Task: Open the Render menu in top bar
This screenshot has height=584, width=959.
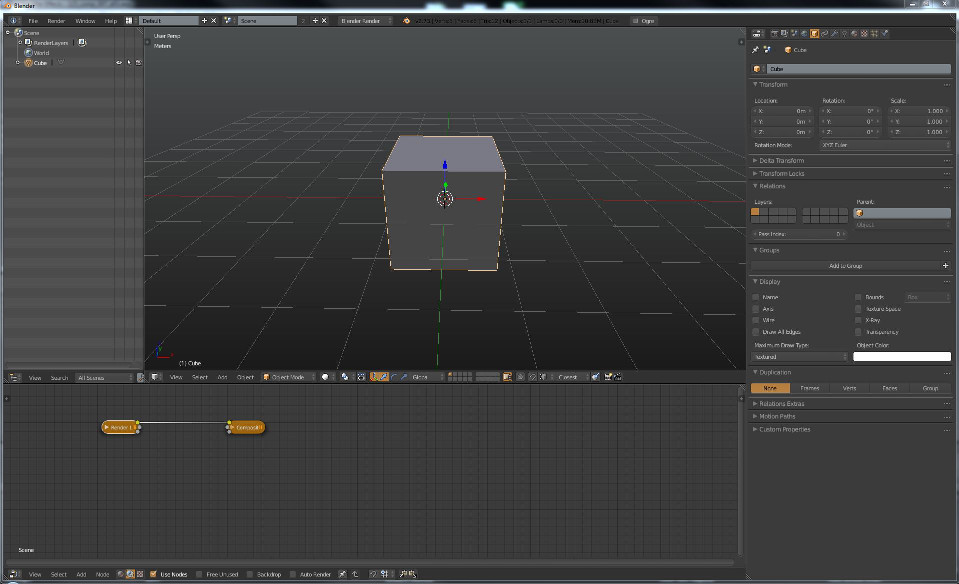Action: click(x=57, y=20)
